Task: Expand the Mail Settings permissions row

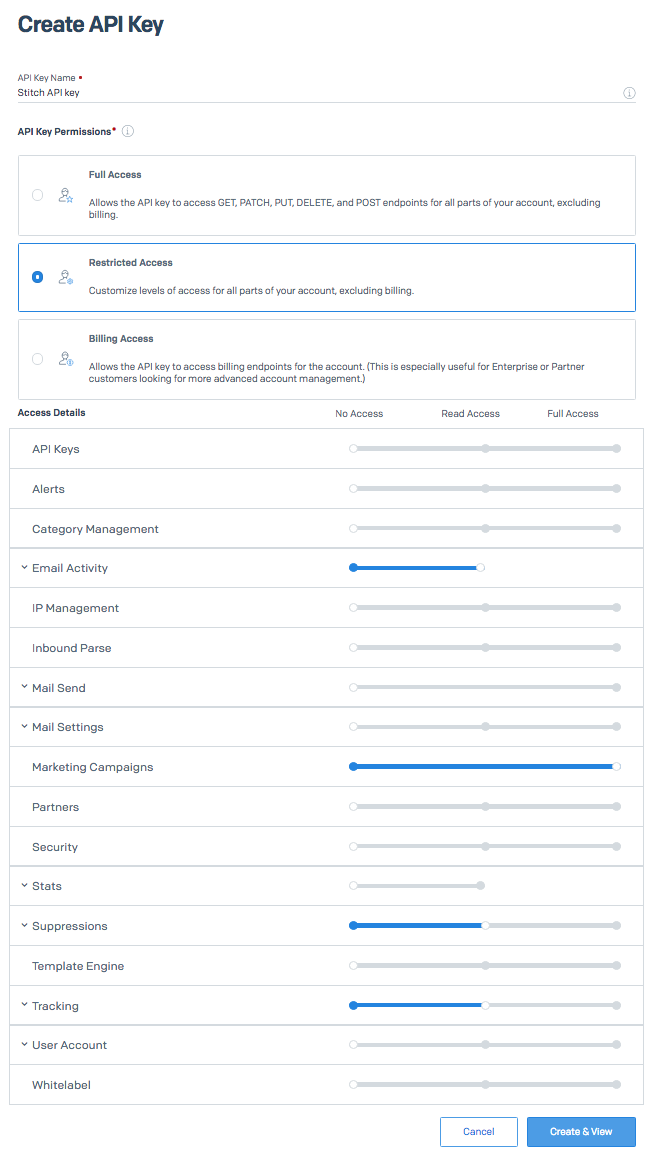Action: [x=24, y=727]
